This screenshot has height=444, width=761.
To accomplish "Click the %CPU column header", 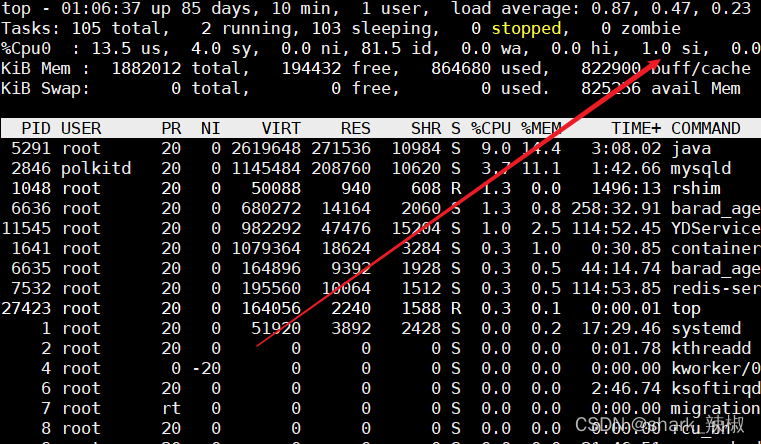I will [x=491, y=129].
